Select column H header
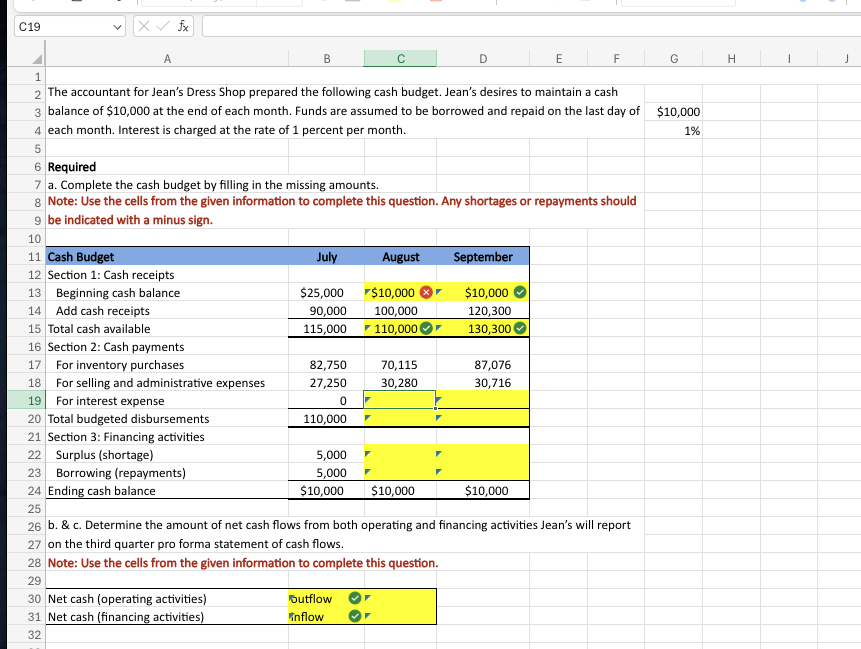 pos(731,59)
